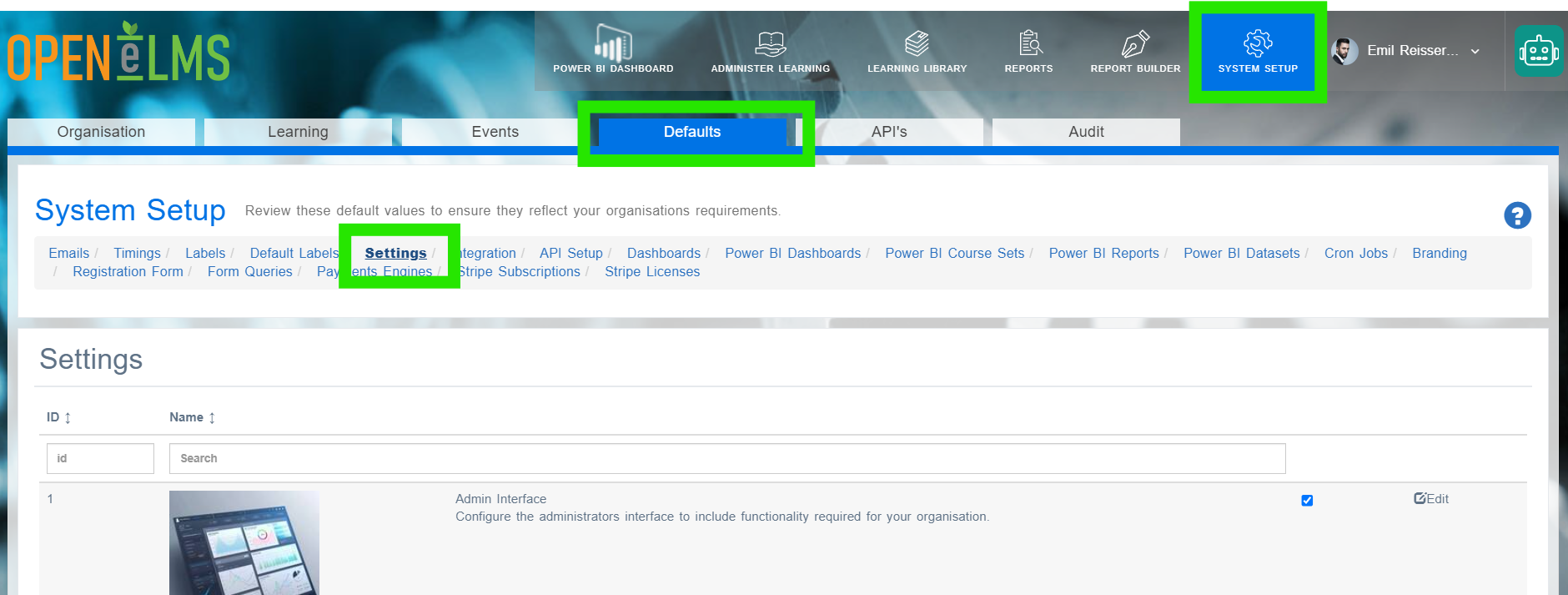Image resolution: width=1568 pixels, height=595 pixels.
Task: Switch to the Audit tab
Action: pyautogui.click(x=1086, y=132)
